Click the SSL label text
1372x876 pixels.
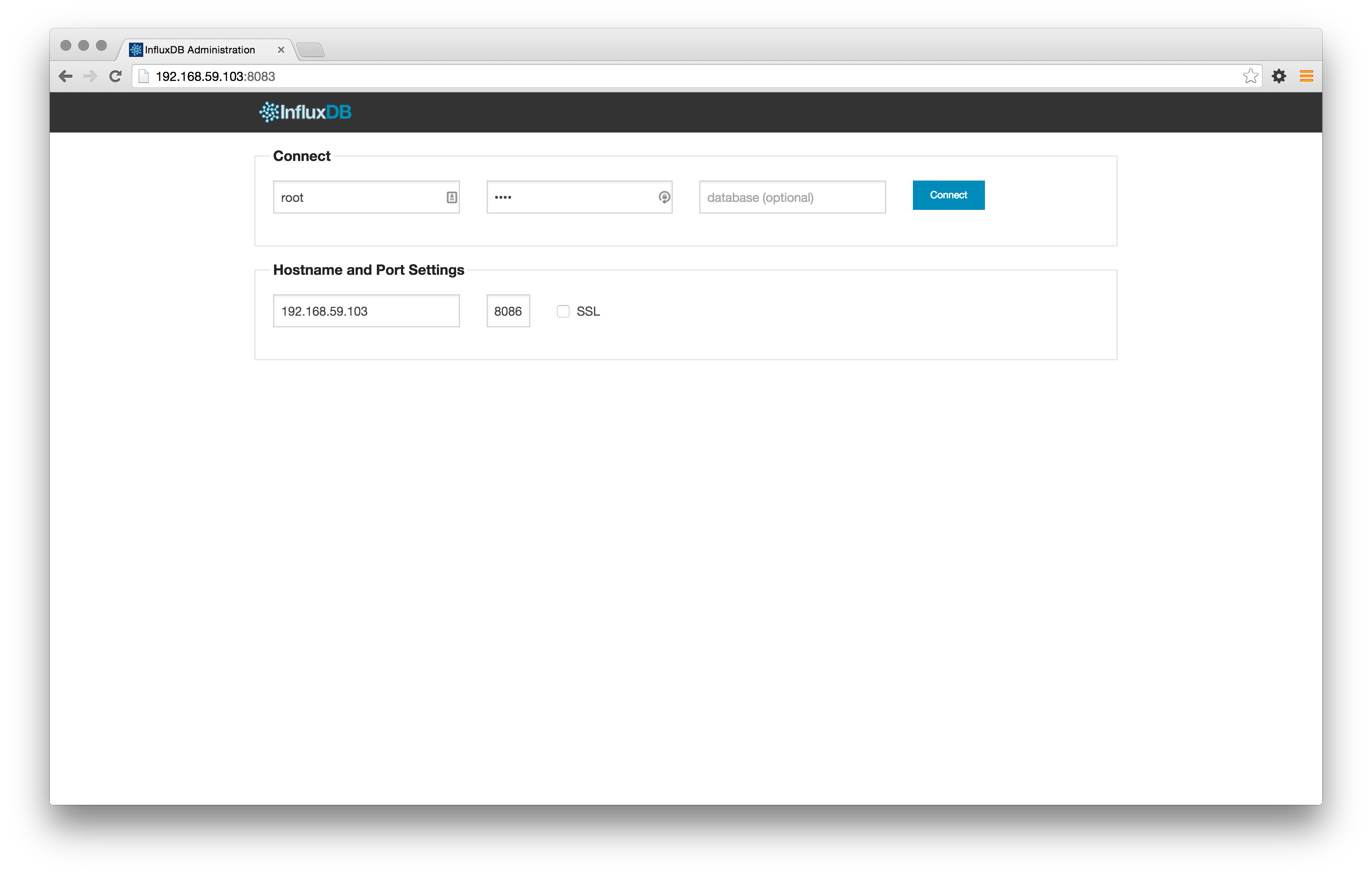coord(588,312)
